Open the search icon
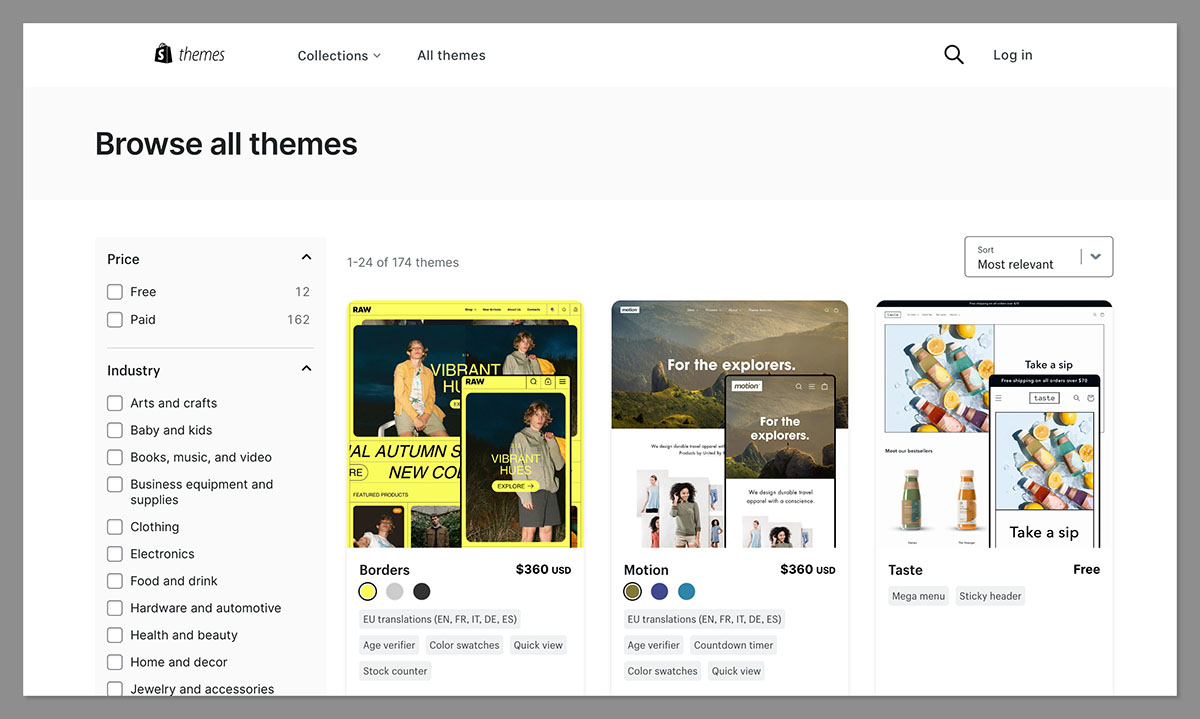1200x719 pixels. tap(953, 55)
